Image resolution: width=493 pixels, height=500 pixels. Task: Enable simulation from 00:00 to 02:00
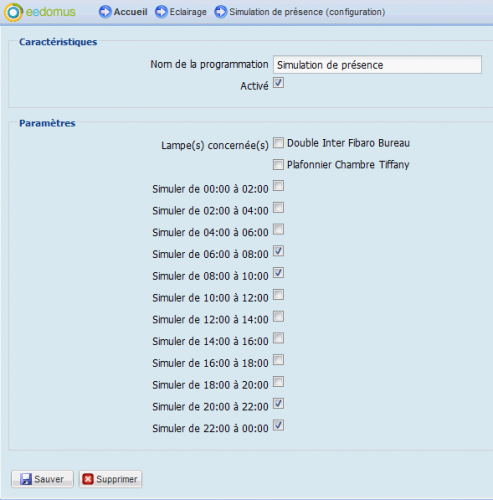click(278, 186)
